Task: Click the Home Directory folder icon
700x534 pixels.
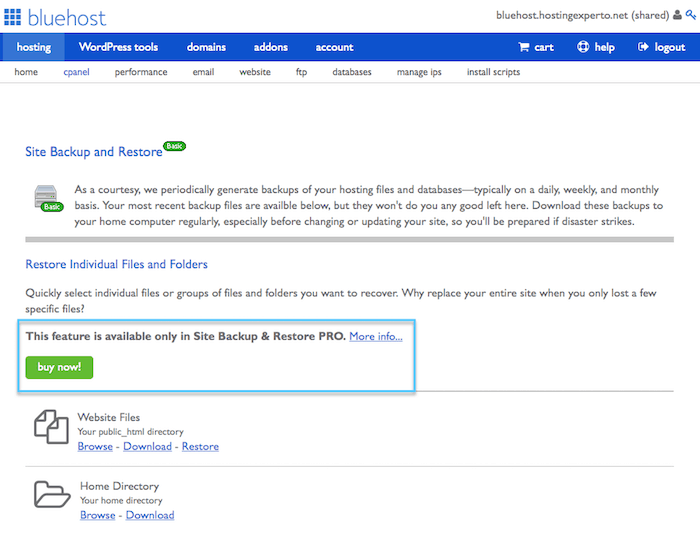Action: coord(52,494)
